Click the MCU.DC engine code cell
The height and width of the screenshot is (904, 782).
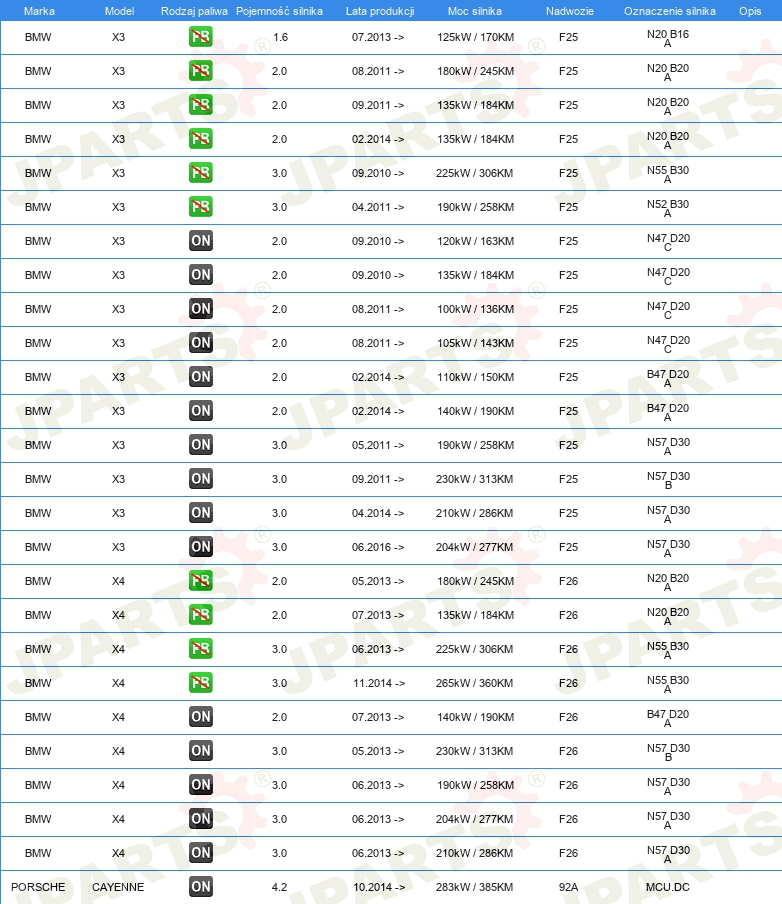click(x=668, y=887)
